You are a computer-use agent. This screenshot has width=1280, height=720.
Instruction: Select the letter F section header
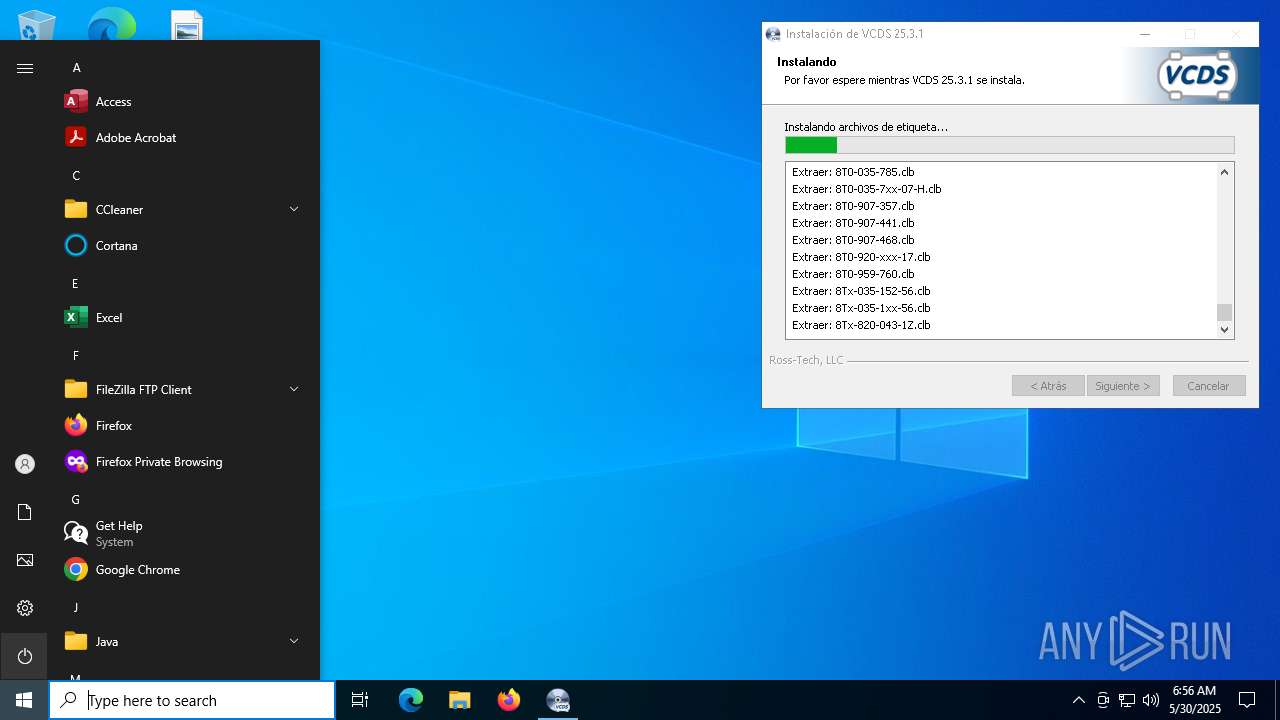(x=75, y=356)
